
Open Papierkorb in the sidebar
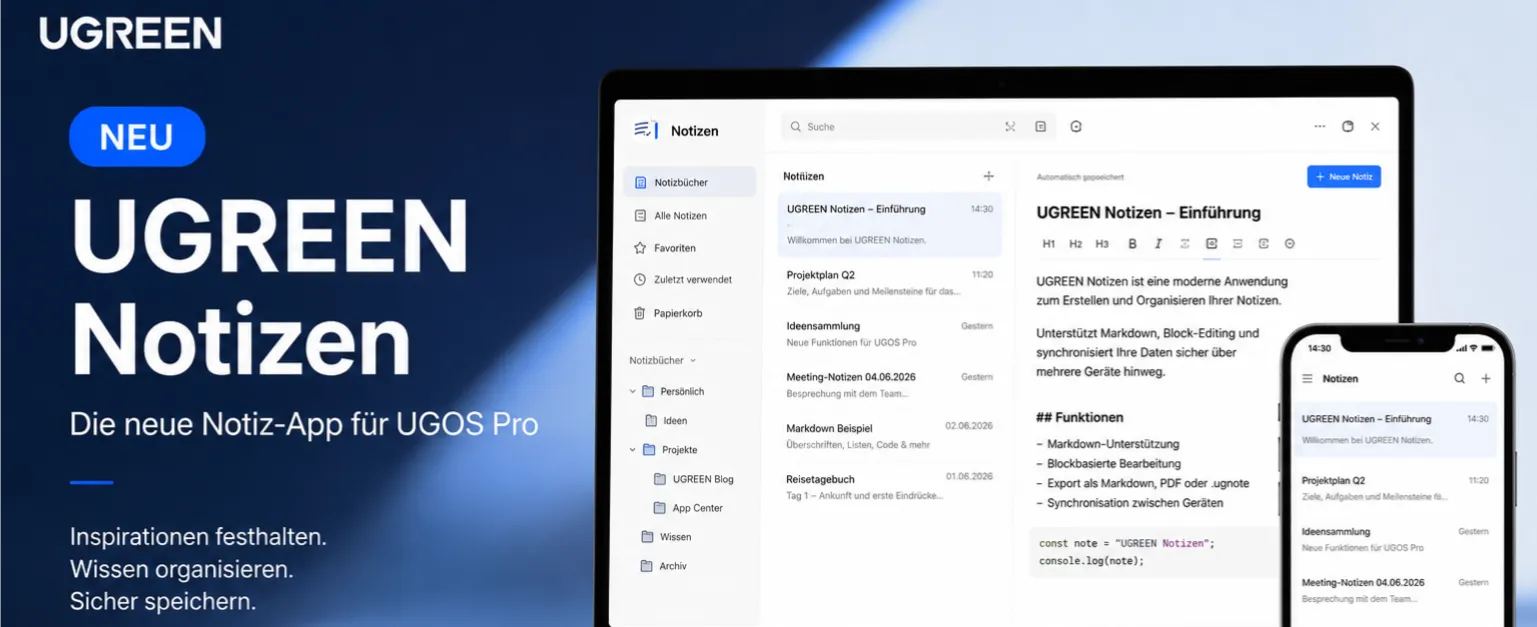click(689, 313)
